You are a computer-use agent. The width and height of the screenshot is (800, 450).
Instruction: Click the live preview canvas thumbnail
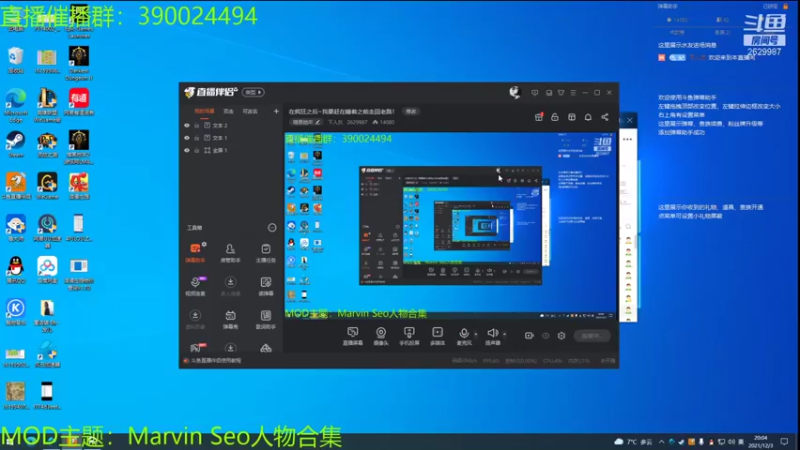[451, 226]
